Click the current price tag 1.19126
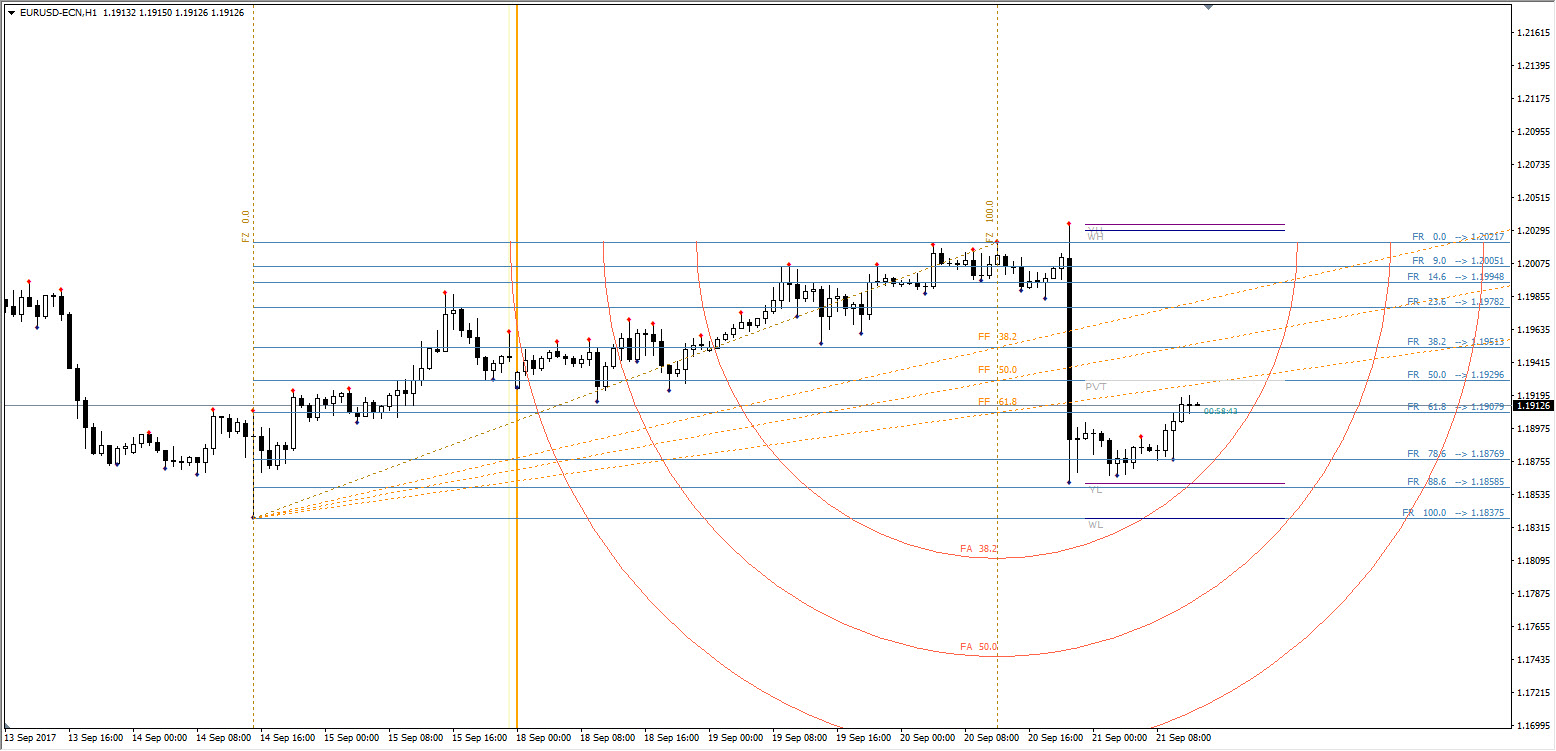Viewport: 1556px width, 751px height. point(1534,405)
